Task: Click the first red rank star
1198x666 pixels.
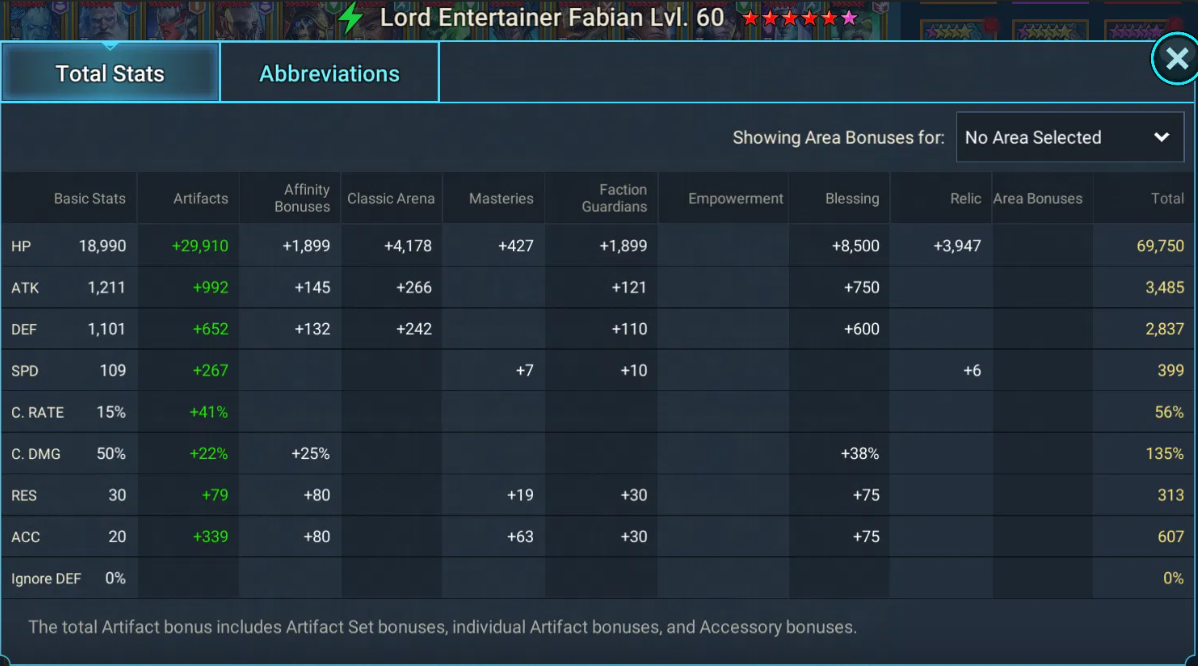Action: pyautogui.click(x=750, y=18)
